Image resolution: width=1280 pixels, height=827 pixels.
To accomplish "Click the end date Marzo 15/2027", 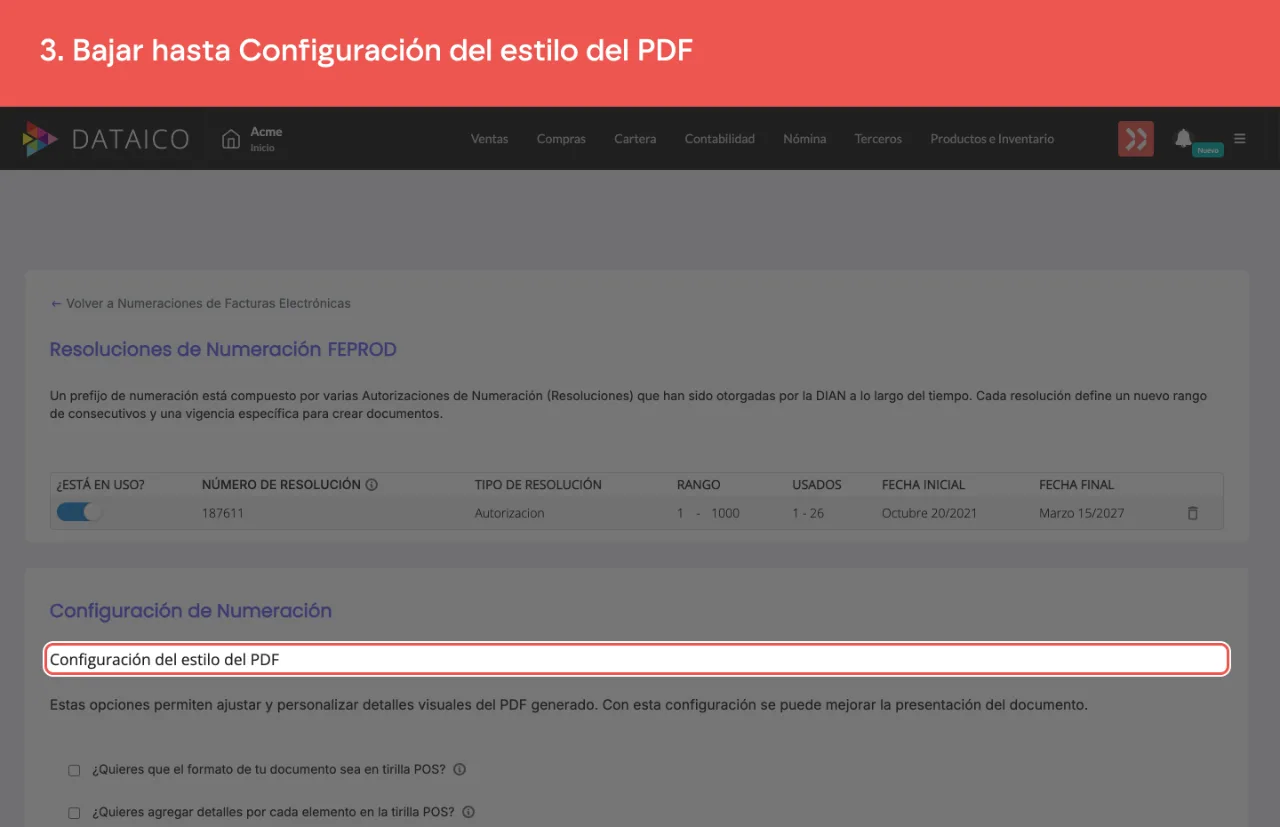I will click(1082, 513).
